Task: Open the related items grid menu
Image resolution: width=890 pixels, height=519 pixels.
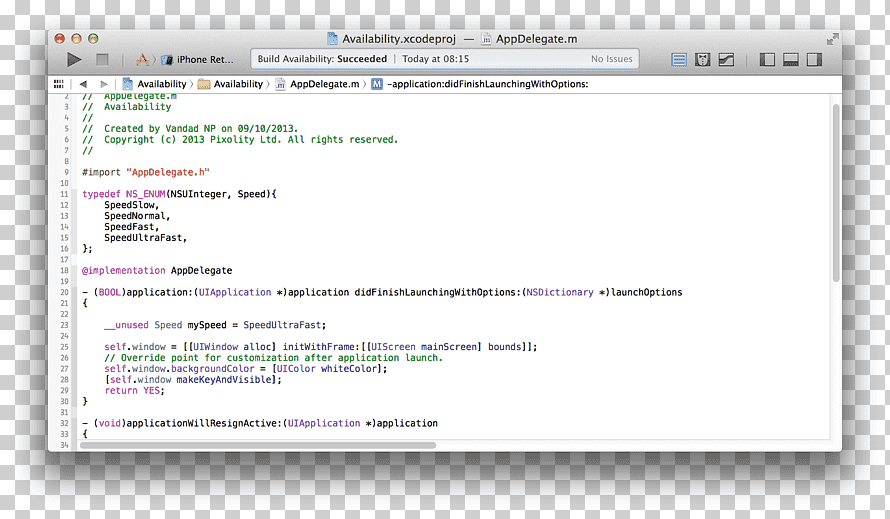Action: point(58,84)
